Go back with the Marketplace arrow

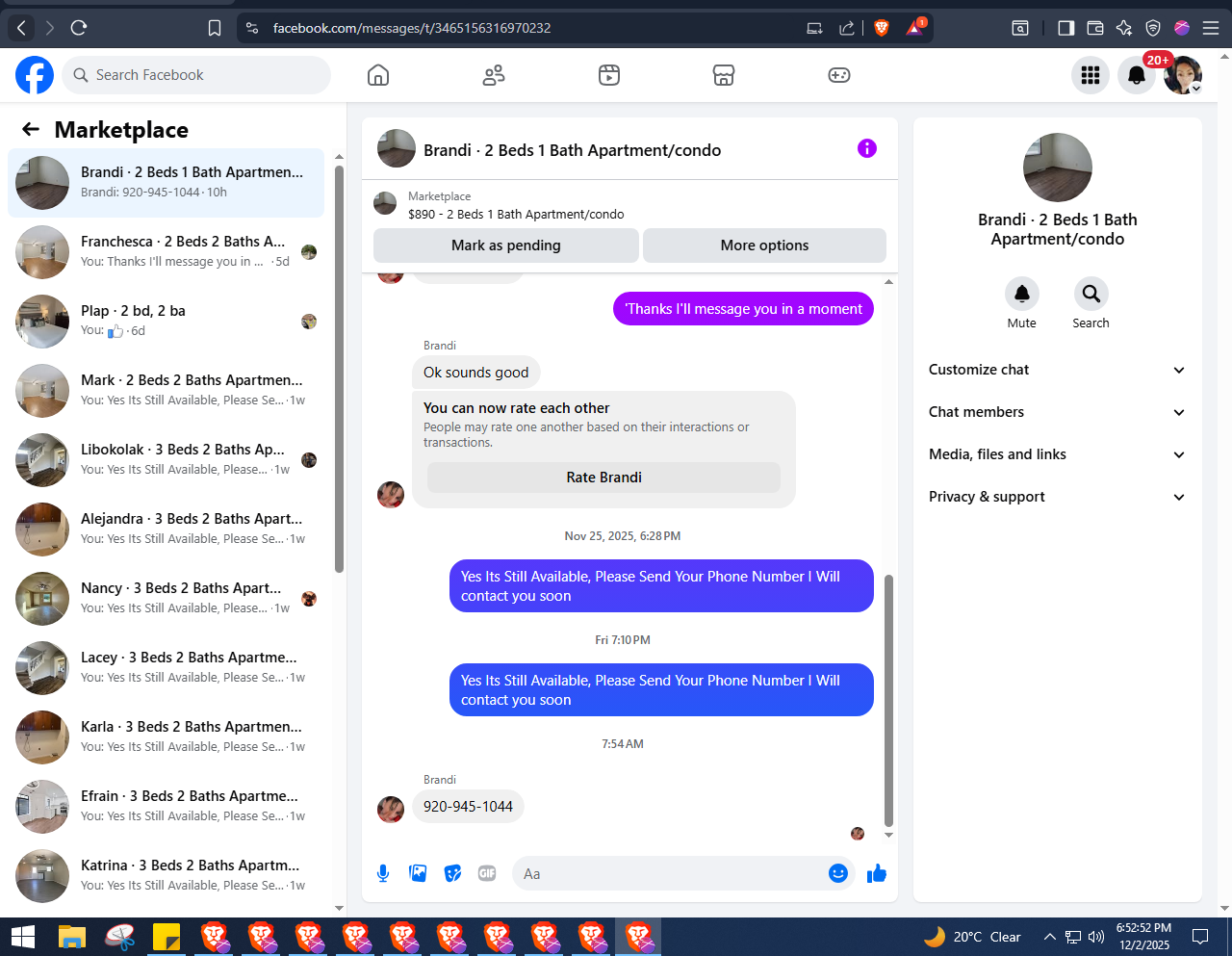click(31, 129)
